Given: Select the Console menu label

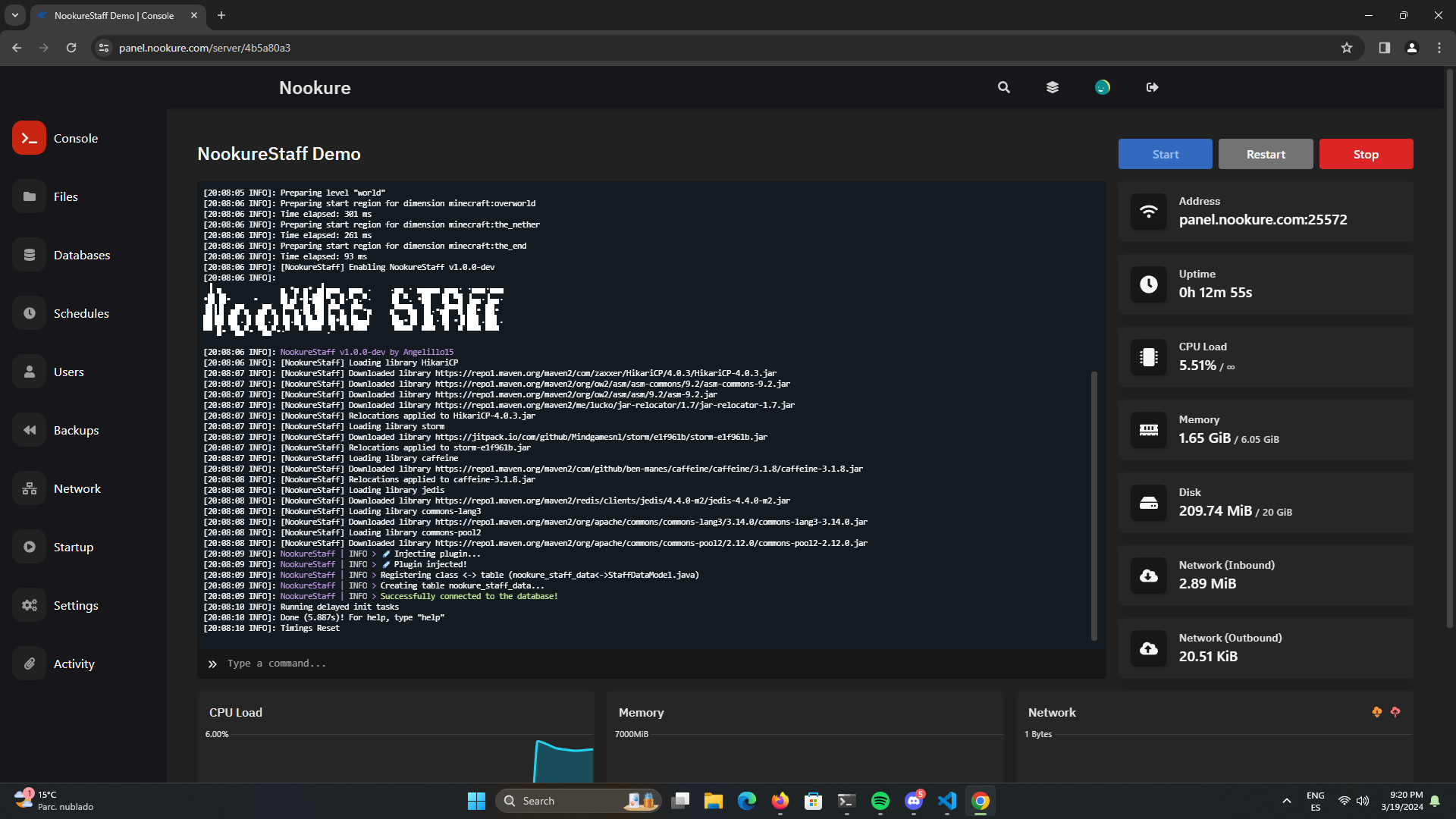Looking at the screenshot, I should pyautogui.click(x=76, y=138).
